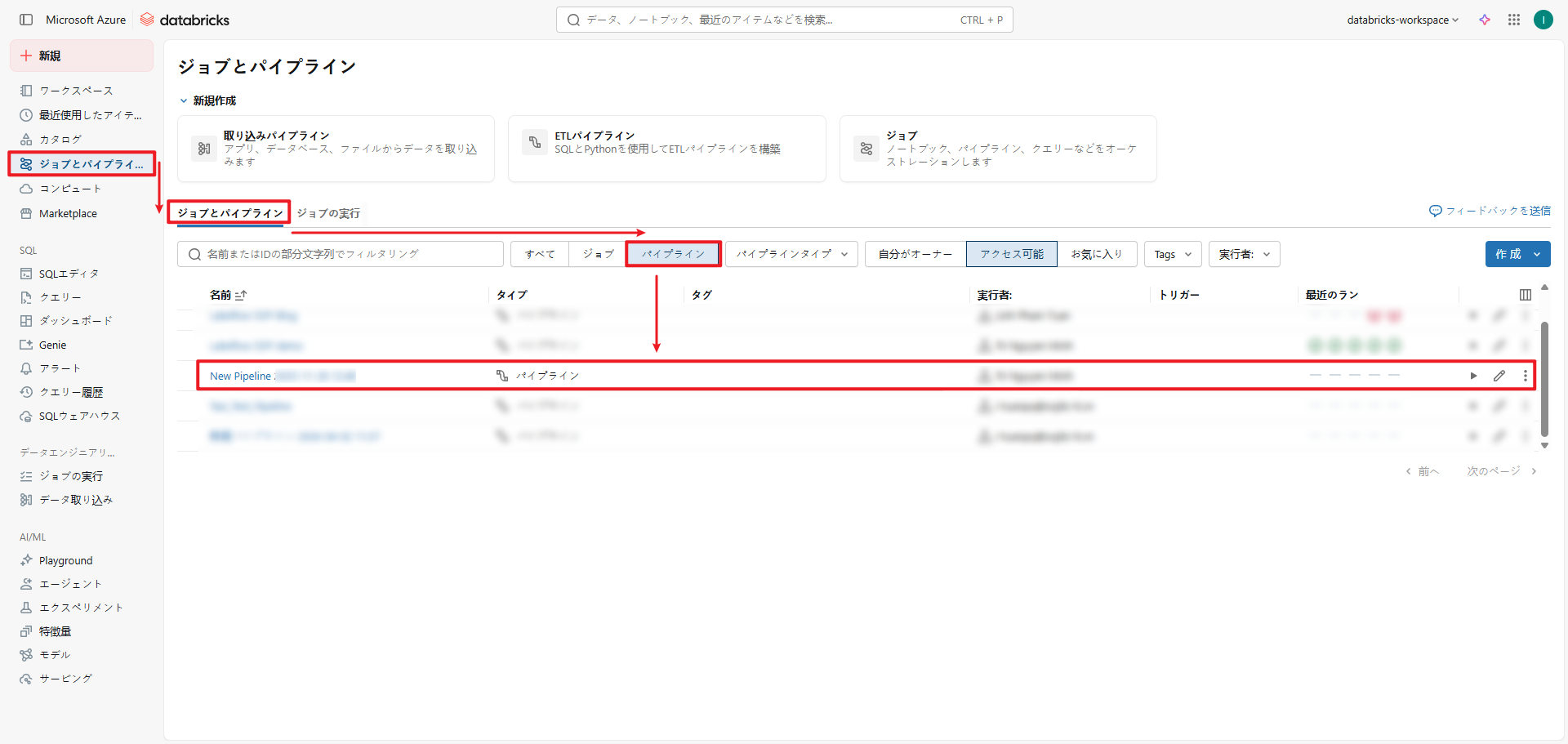Click the run icon for New Pipeline row

coord(1473,376)
